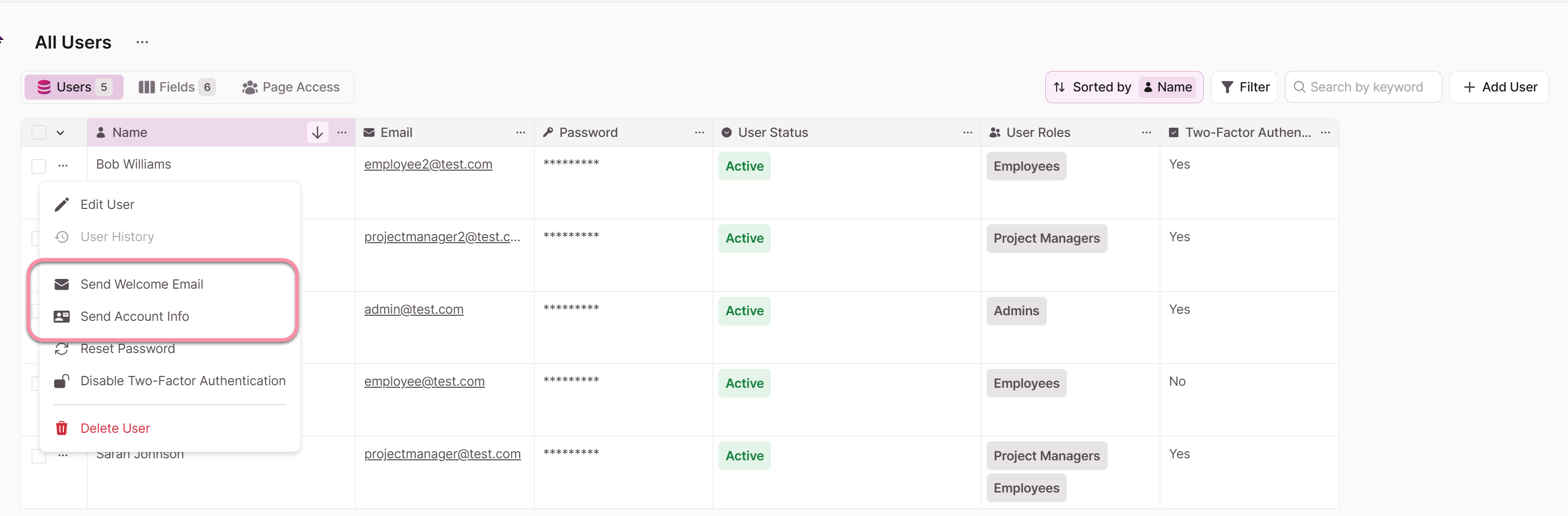Click the Send Welcome Email envelope icon

coord(61,284)
